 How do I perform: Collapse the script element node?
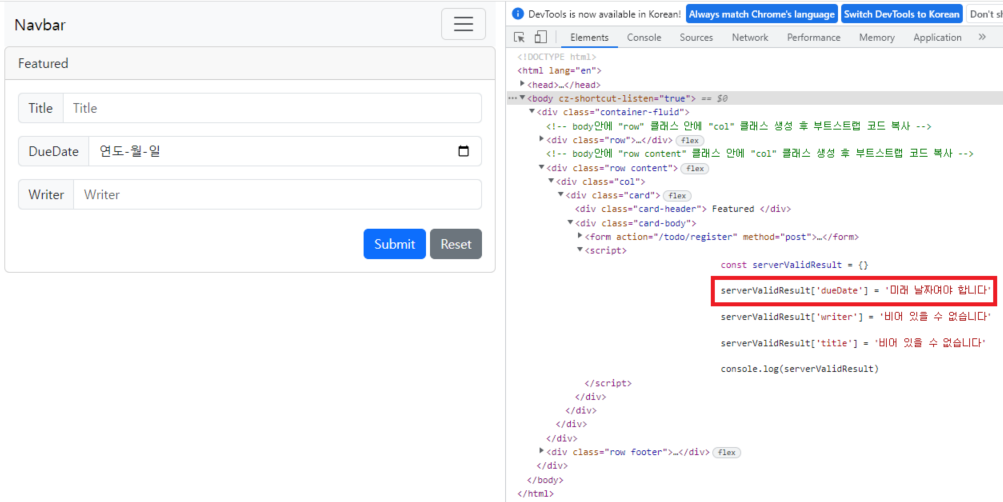coord(580,250)
